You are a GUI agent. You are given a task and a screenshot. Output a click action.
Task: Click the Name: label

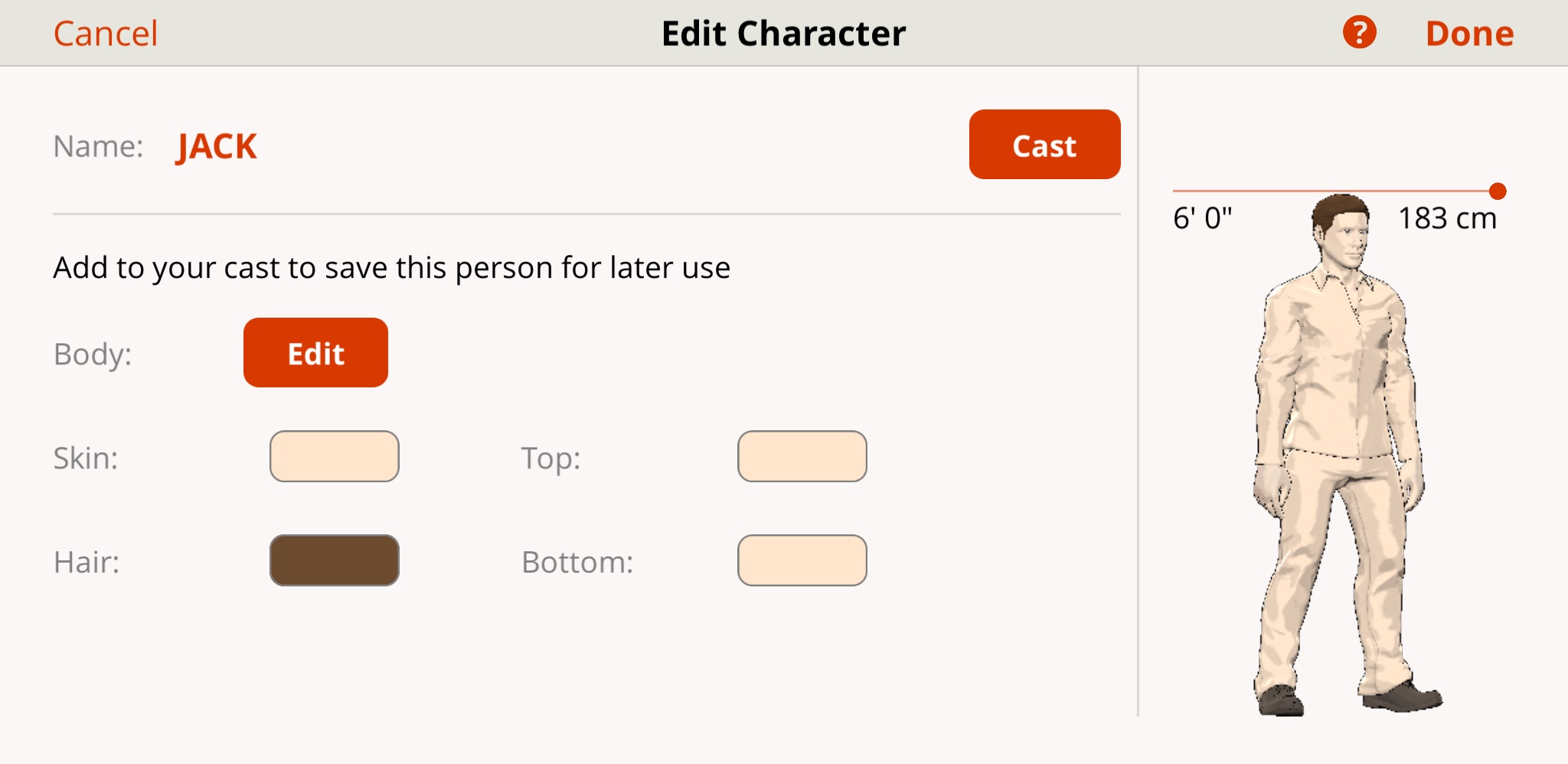point(98,146)
